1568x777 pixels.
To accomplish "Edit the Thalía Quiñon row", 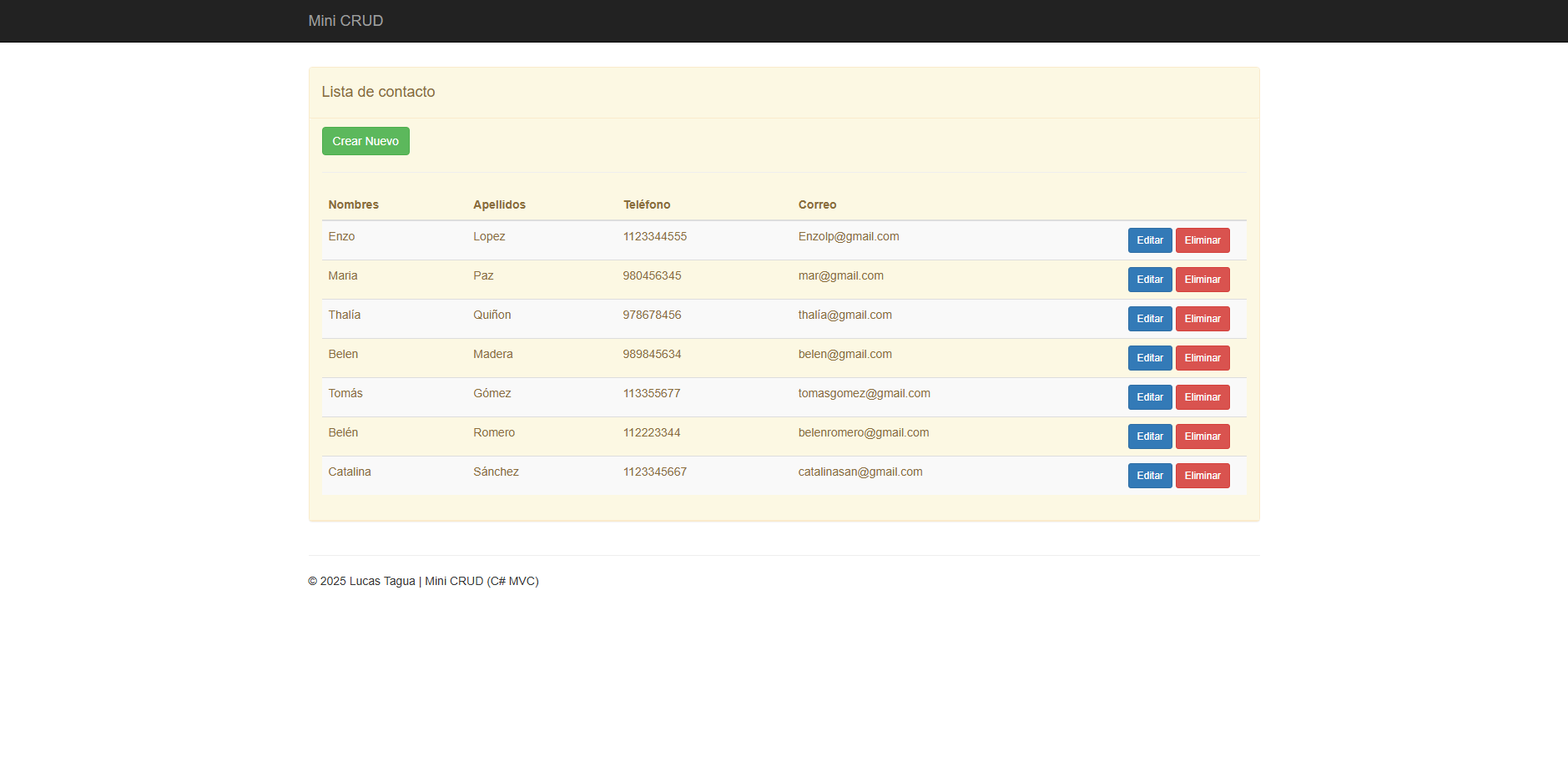I will coord(1149,319).
